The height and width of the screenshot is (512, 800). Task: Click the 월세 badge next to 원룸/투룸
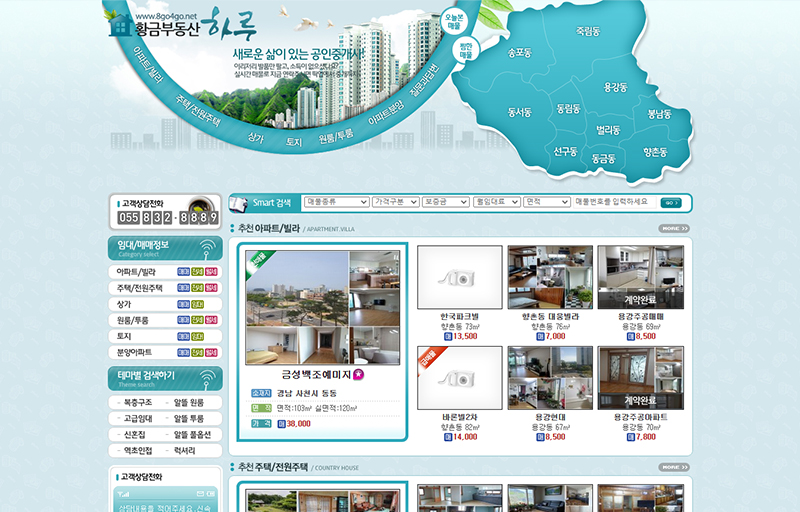click(x=211, y=320)
